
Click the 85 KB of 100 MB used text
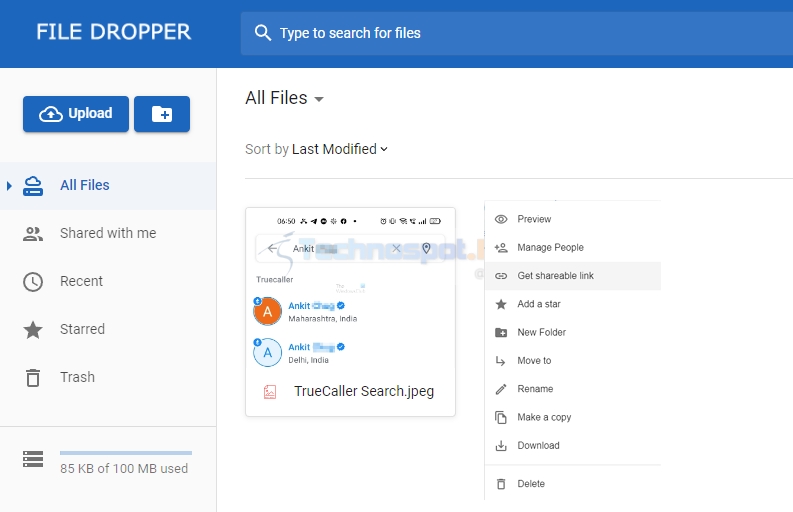[x=124, y=469]
